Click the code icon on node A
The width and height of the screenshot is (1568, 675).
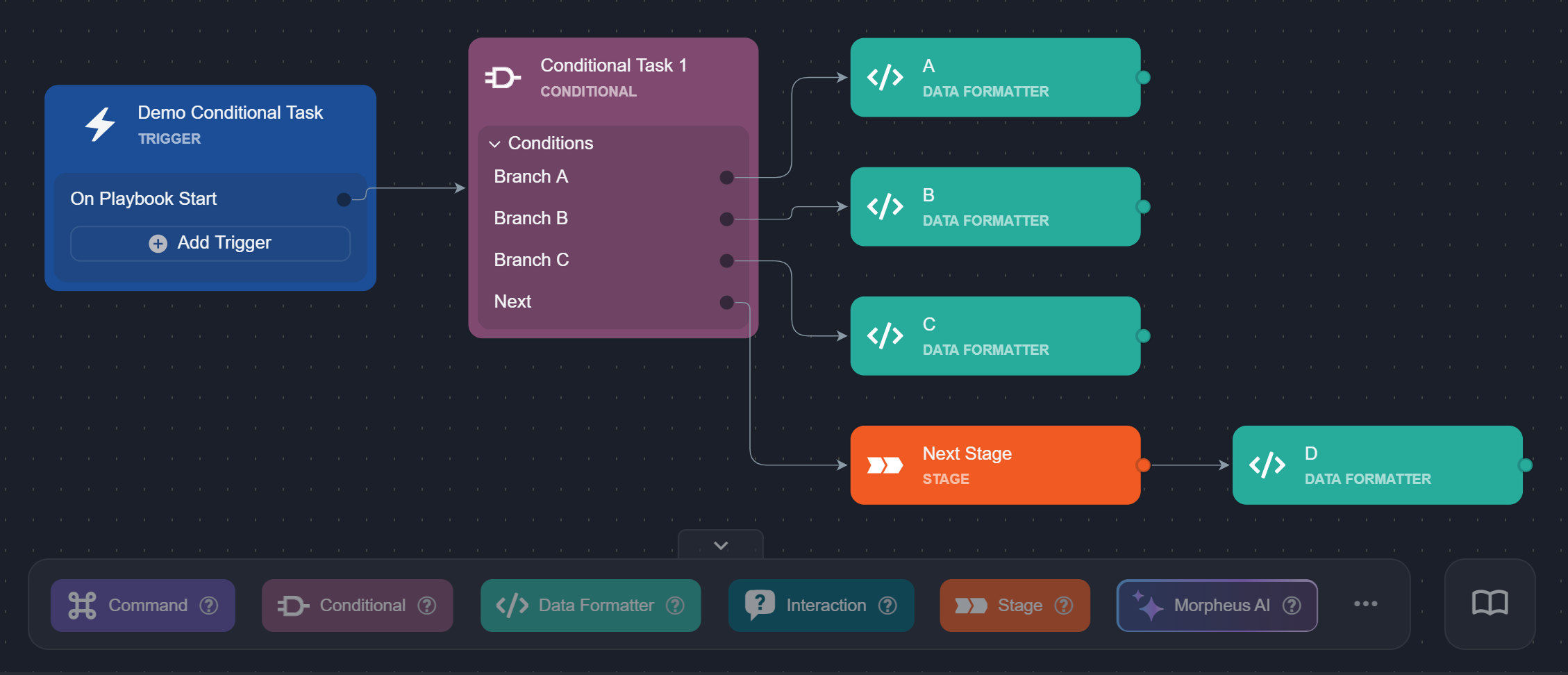click(885, 78)
